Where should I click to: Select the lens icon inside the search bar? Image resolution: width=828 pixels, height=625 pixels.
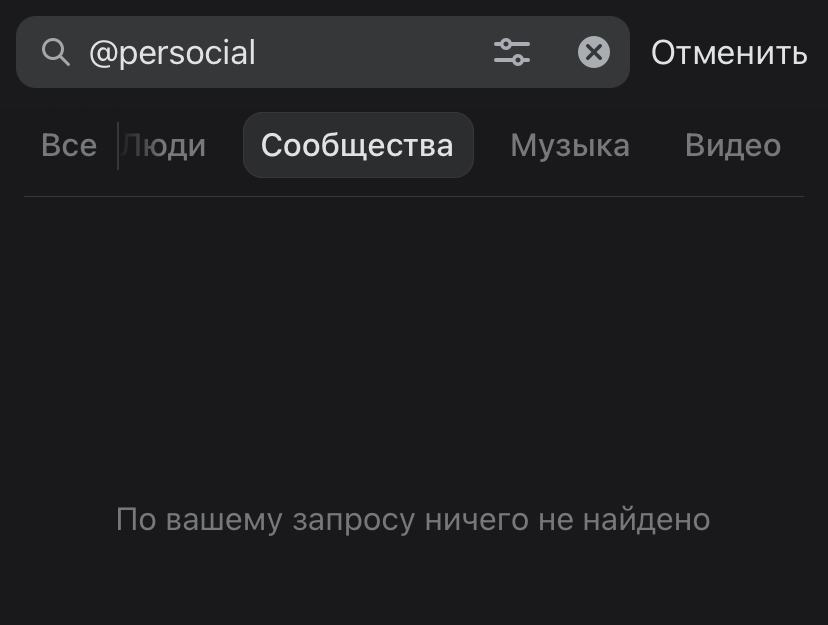click(x=56, y=52)
